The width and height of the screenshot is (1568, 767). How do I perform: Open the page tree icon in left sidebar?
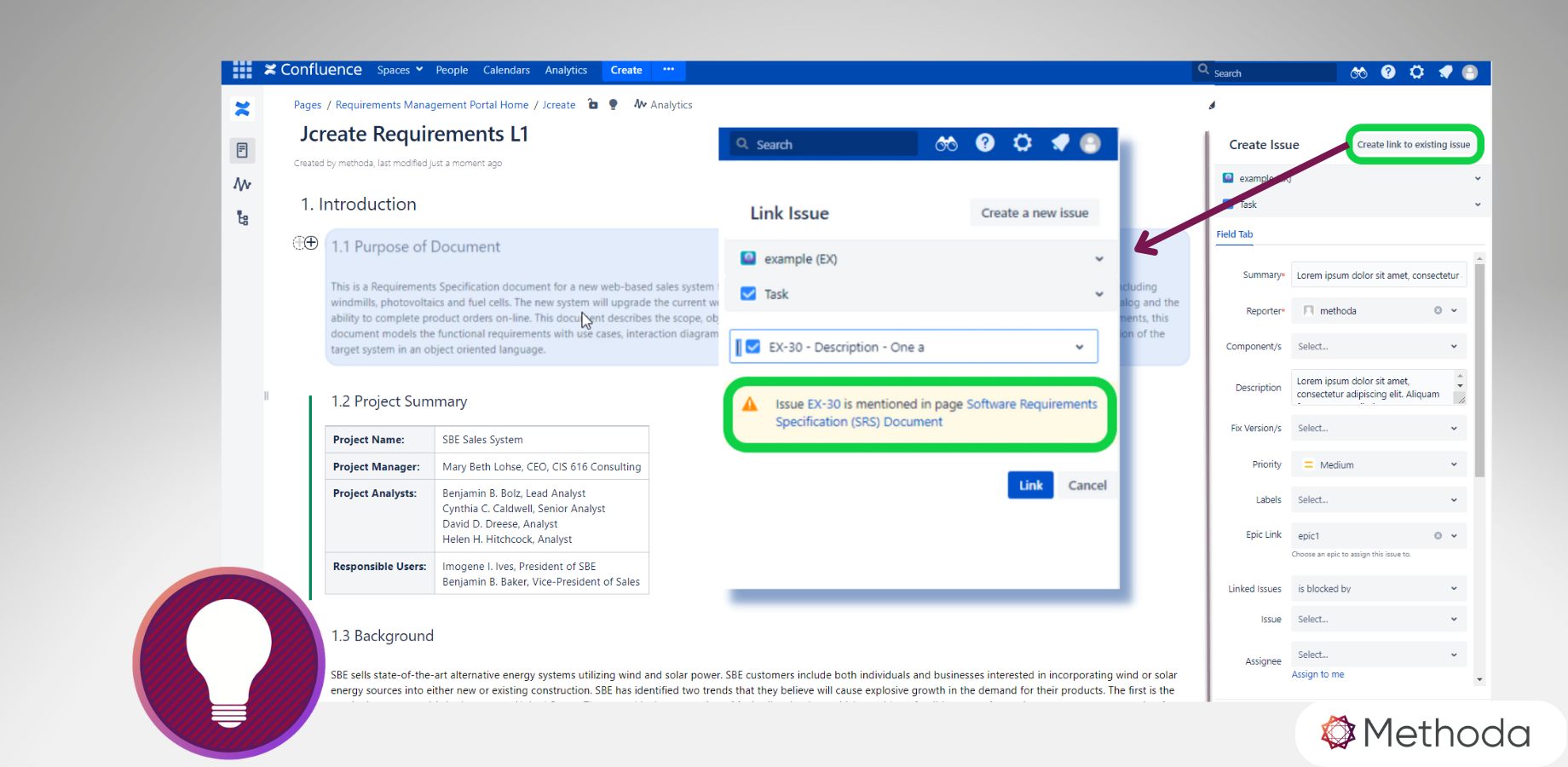pos(243,218)
